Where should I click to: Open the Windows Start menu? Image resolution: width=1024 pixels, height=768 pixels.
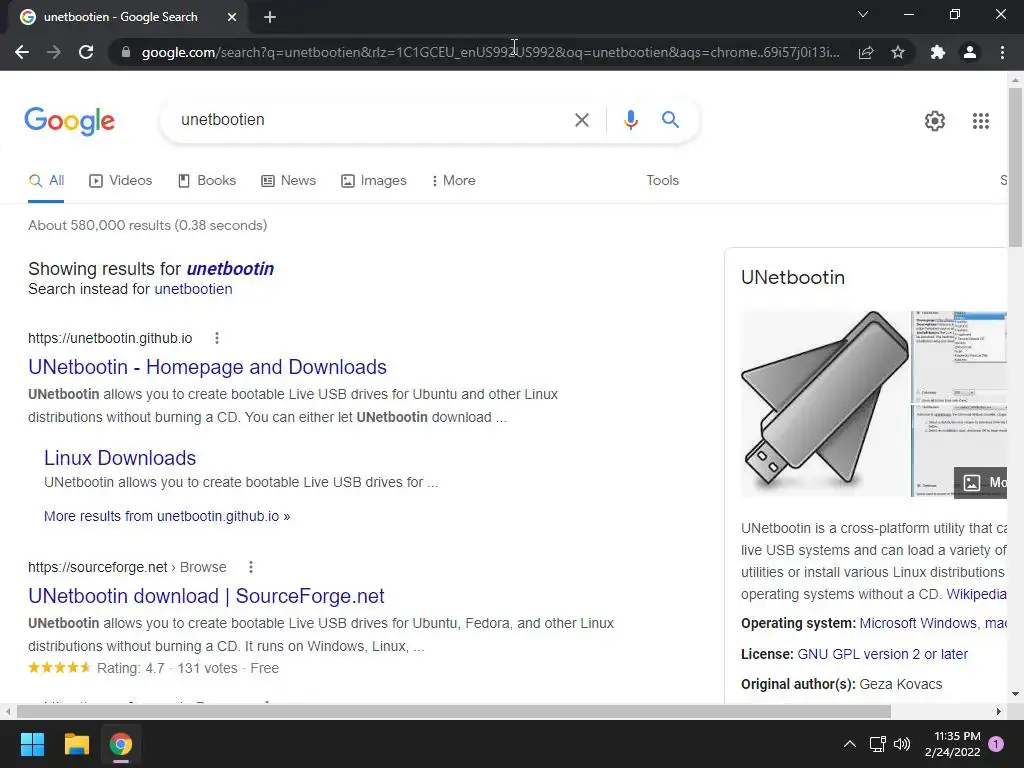click(32, 744)
